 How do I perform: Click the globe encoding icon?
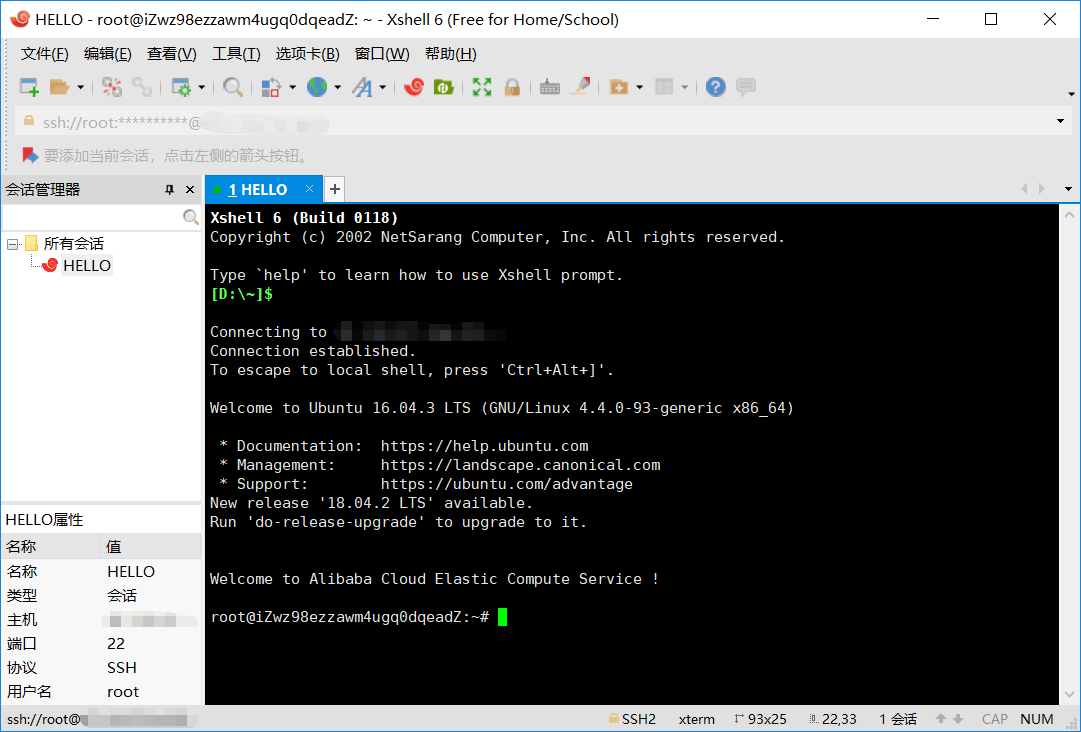point(317,87)
